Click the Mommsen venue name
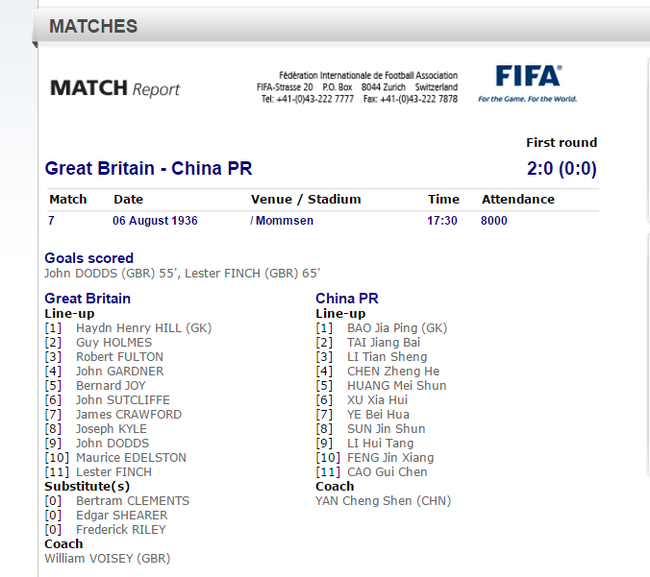The height and width of the screenshot is (577, 650). (284, 220)
